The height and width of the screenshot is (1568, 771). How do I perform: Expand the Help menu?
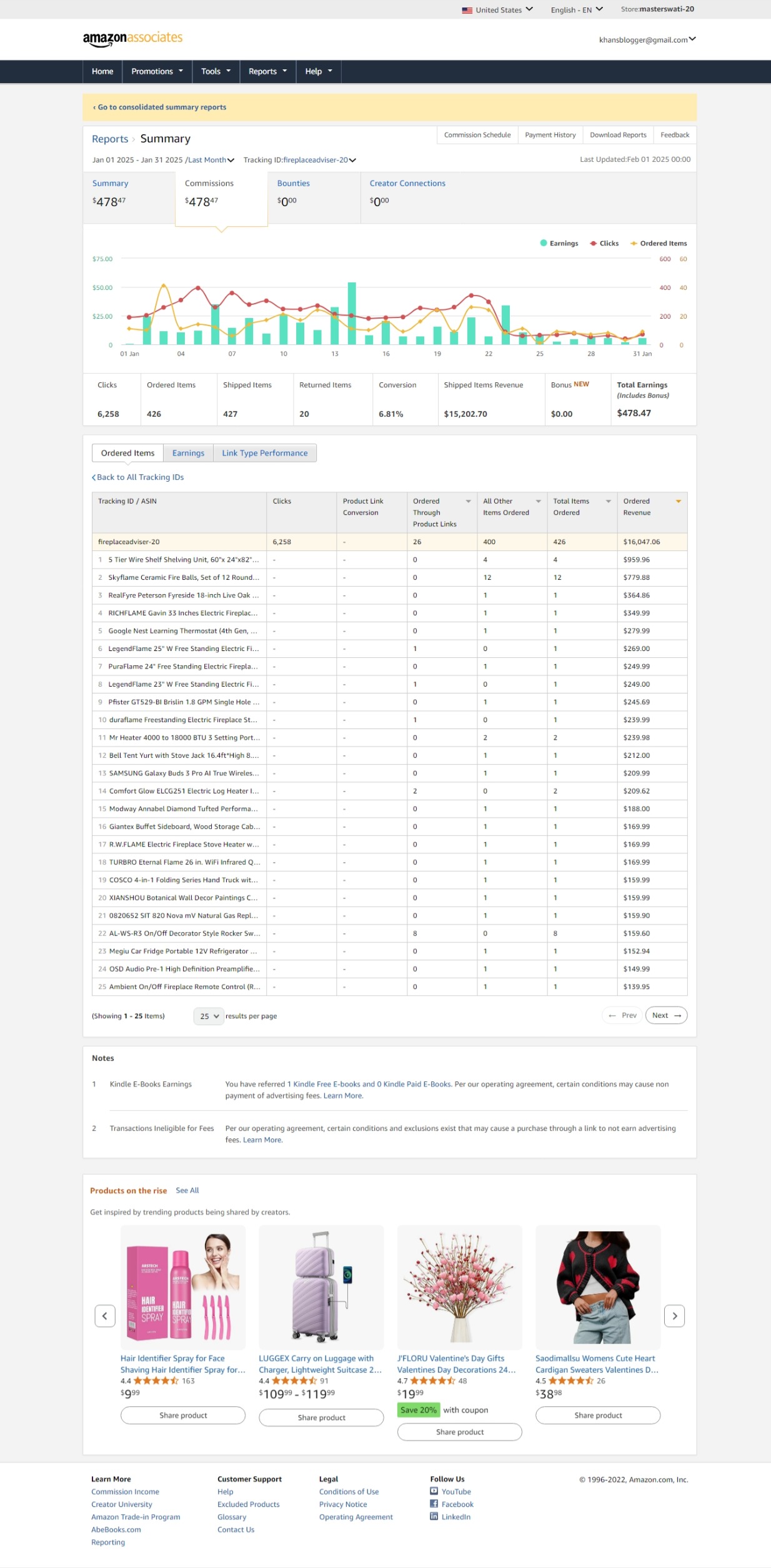pos(319,71)
